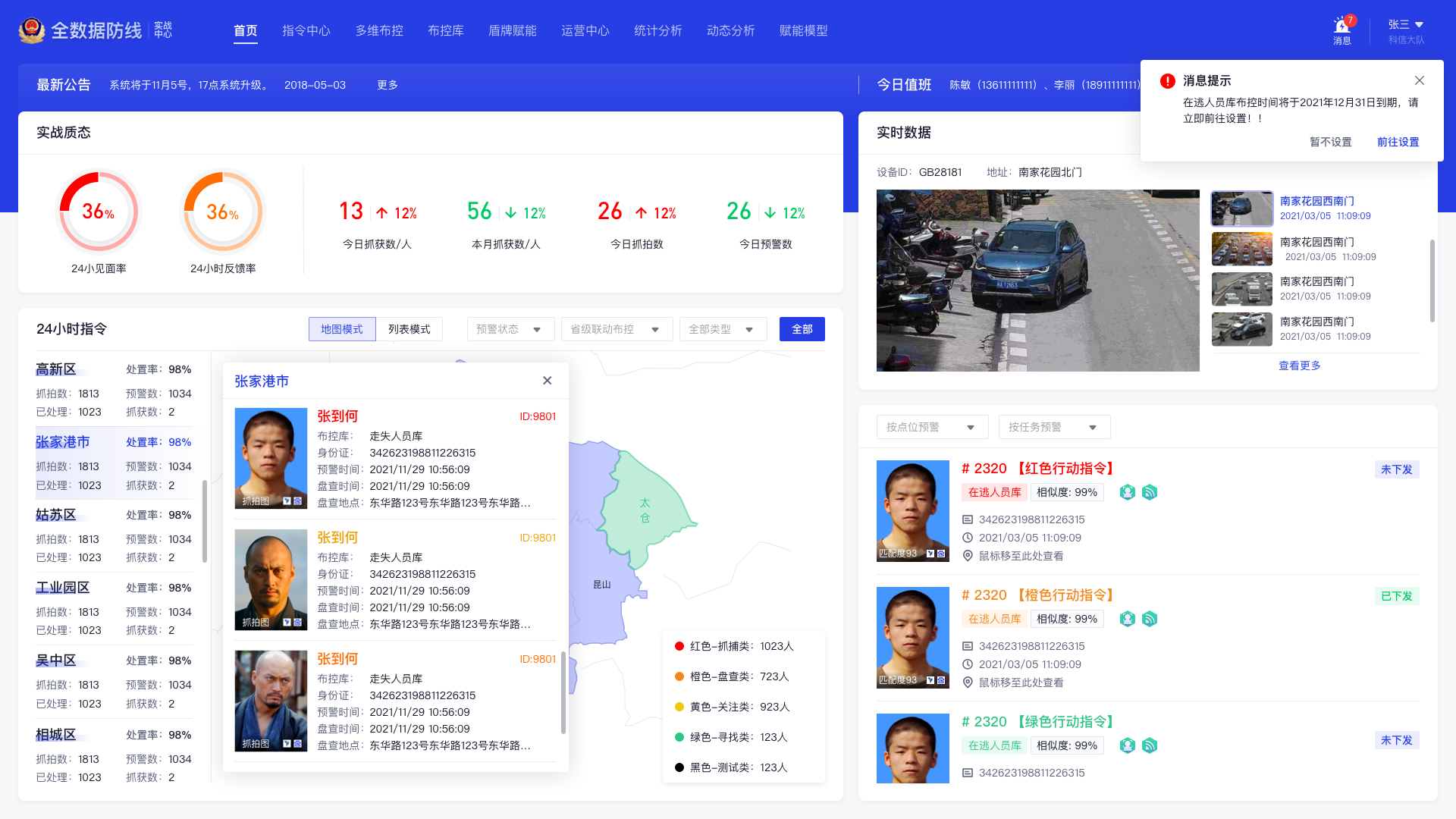Click signal hexagon icon in 红色行动指令 card
This screenshot has width=1456, height=819.
[1150, 492]
